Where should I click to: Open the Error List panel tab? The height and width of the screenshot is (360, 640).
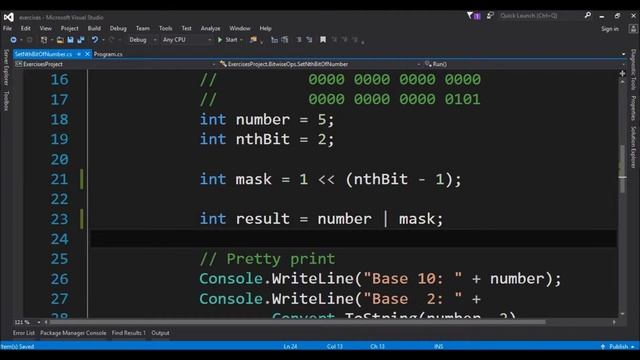point(24,333)
